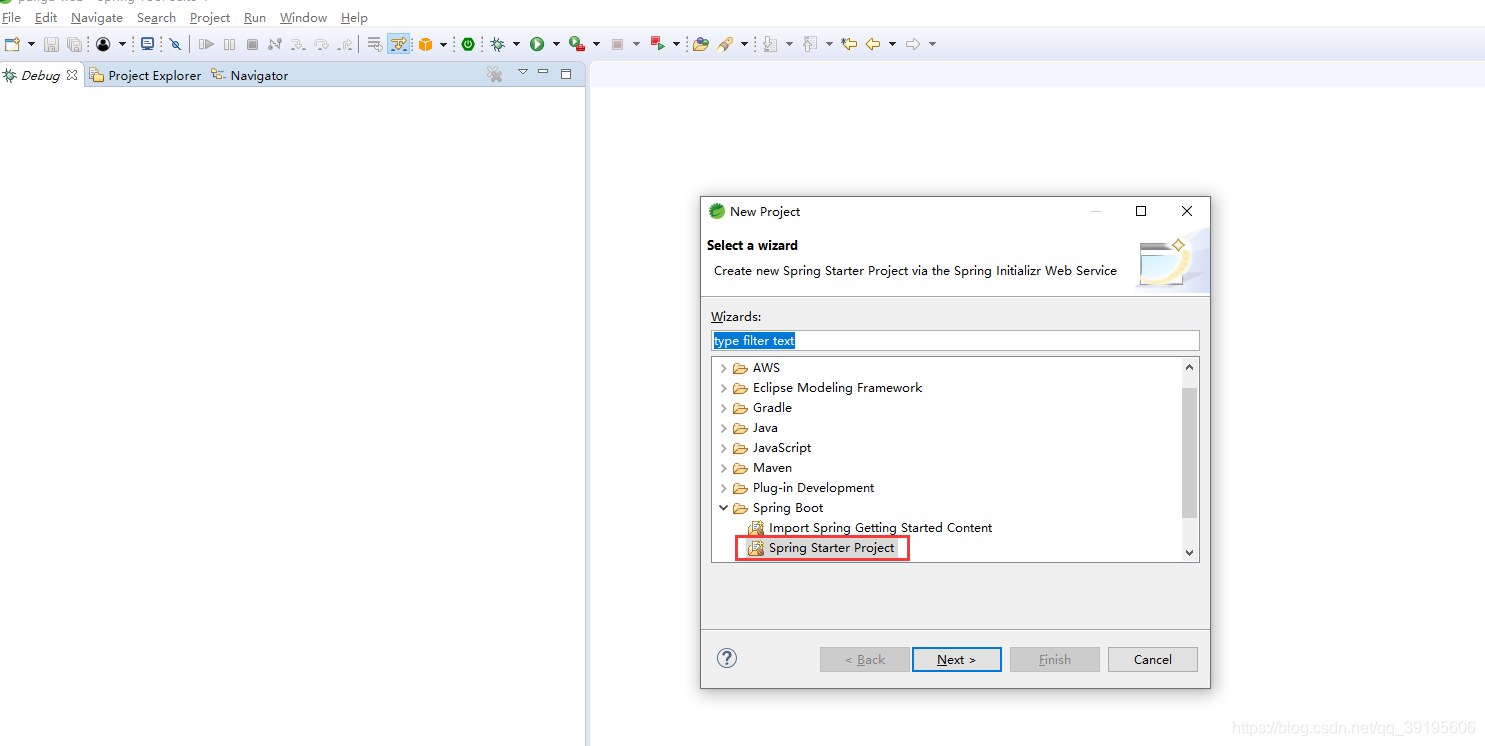Click Remove All Terminated Launches icon

(494, 74)
